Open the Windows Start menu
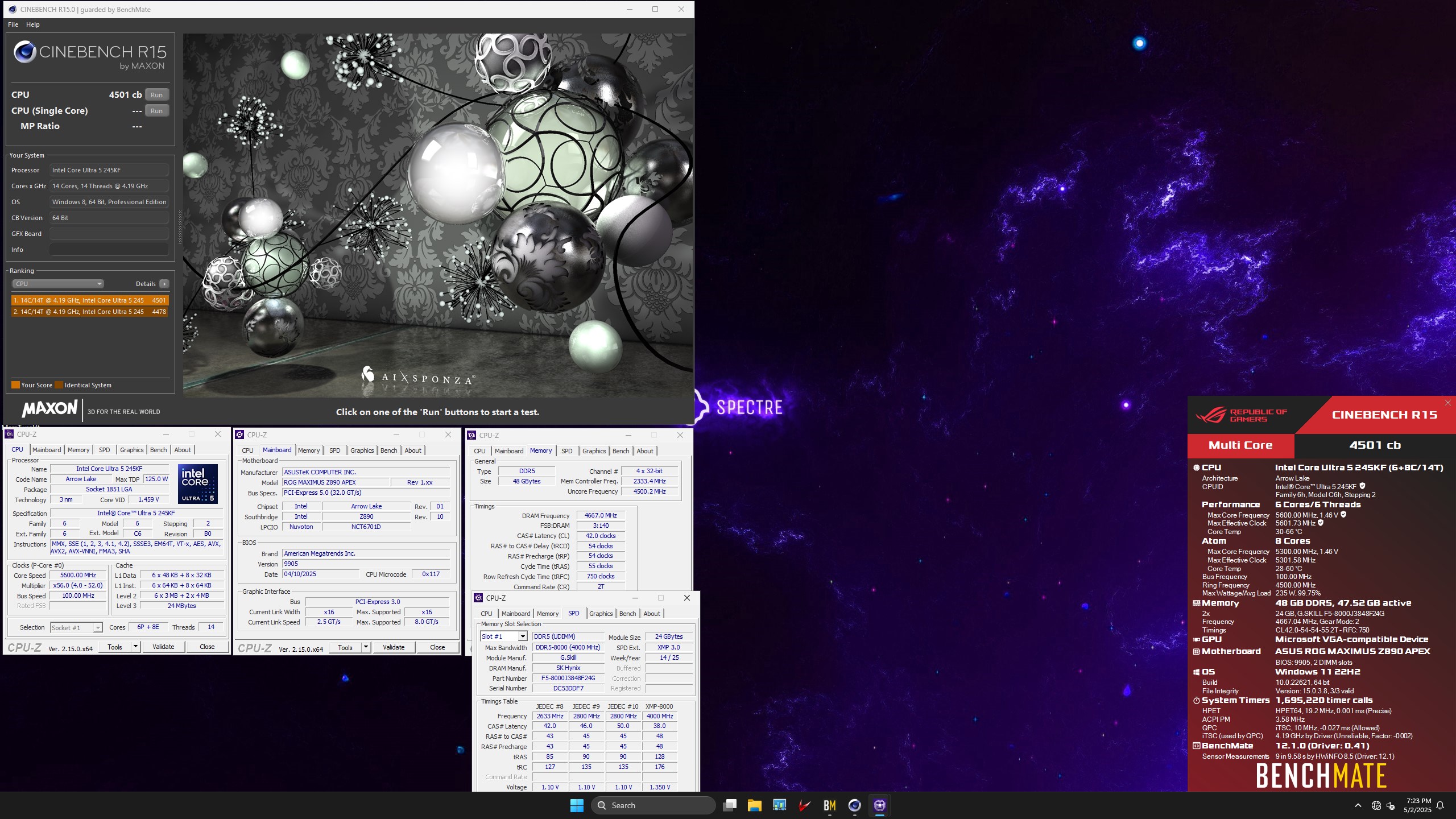The image size is (1456, 819). tap(577, 805)
